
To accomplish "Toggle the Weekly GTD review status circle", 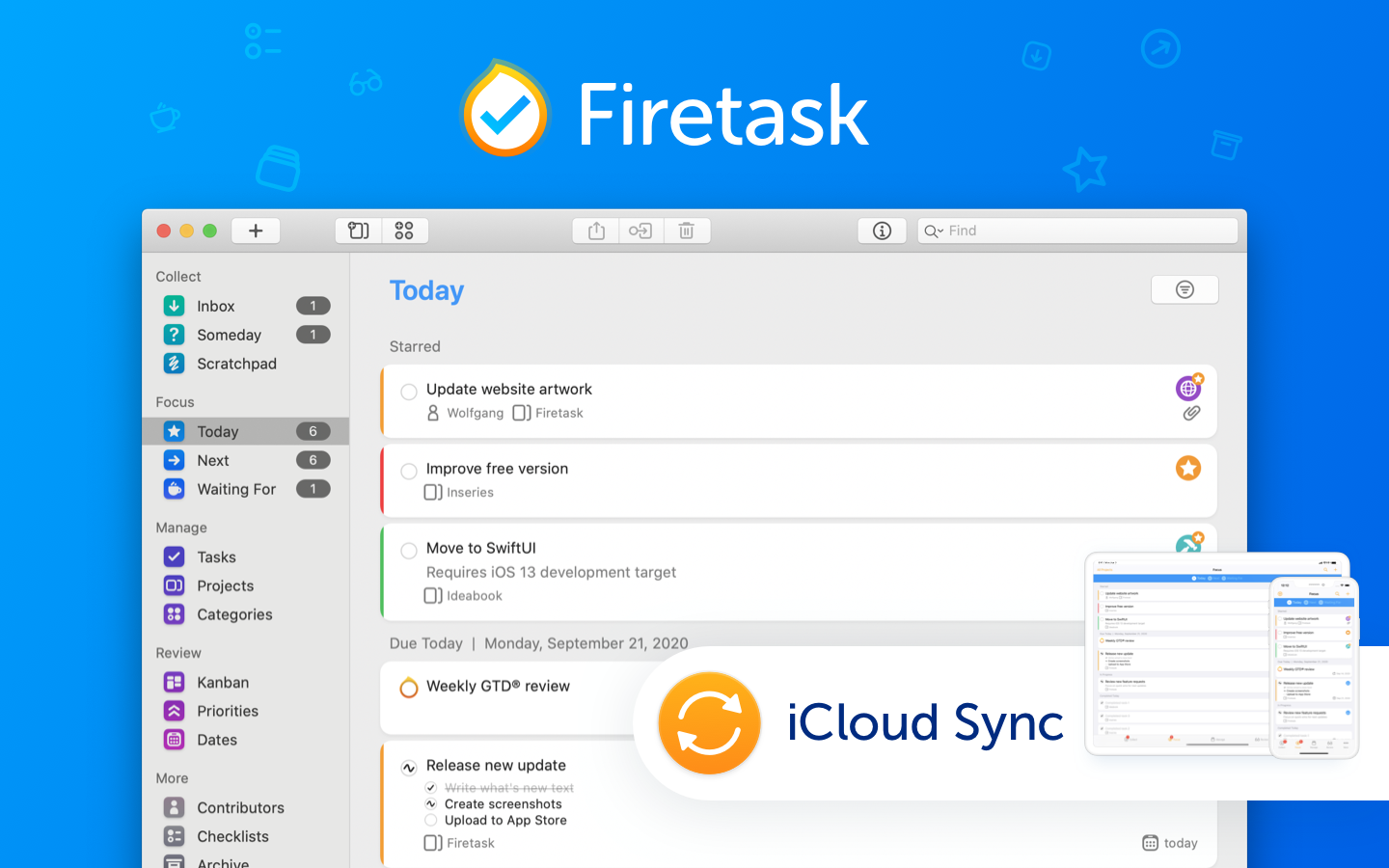I will click(409, 688).
